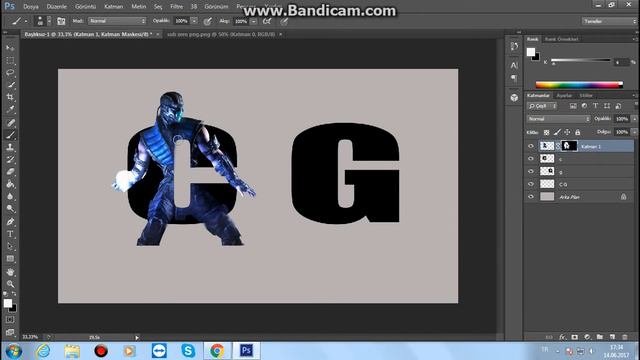Select the Dodge tool
Viewport: 640px width, 360px height.
coord(10,209)
